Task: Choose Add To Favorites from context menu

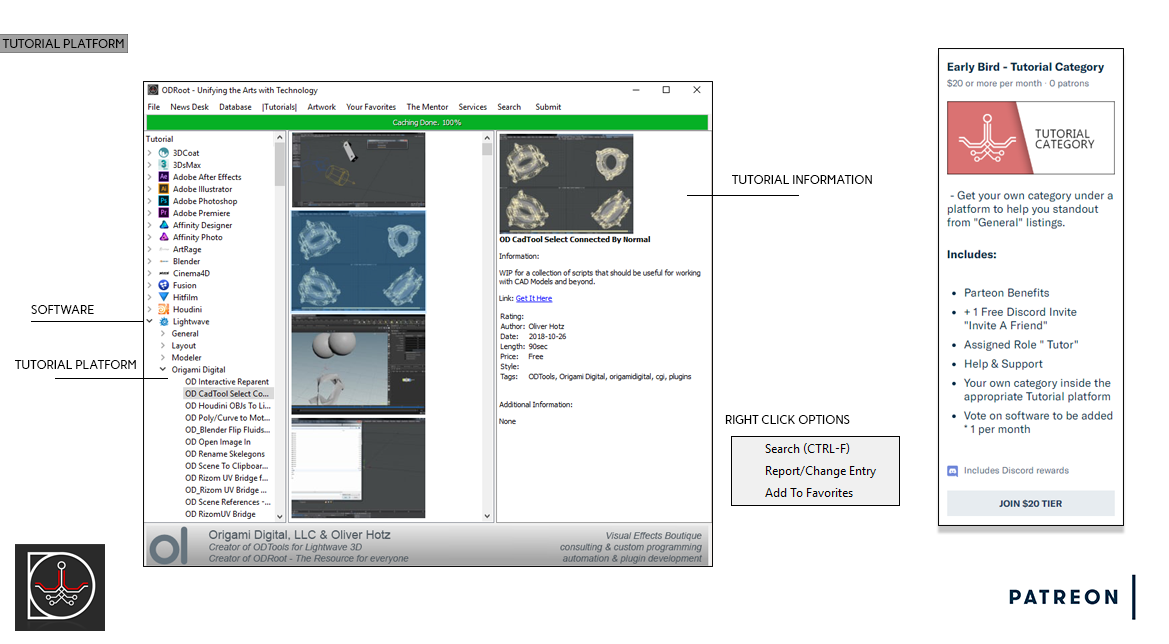Action: [808, 493]
